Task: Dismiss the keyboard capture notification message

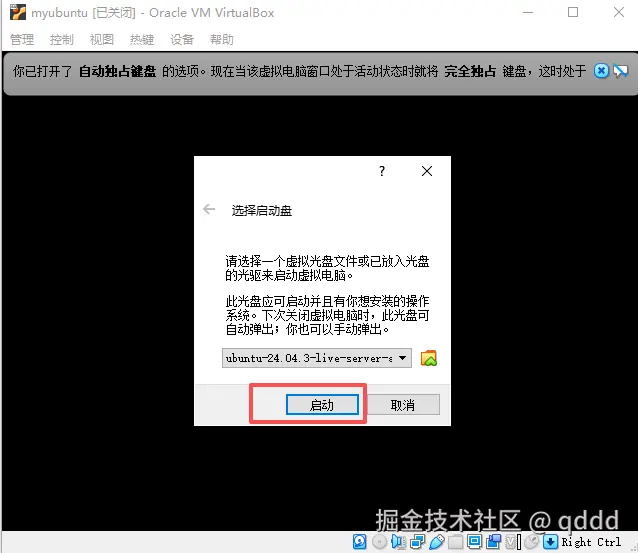Action: 601,71
